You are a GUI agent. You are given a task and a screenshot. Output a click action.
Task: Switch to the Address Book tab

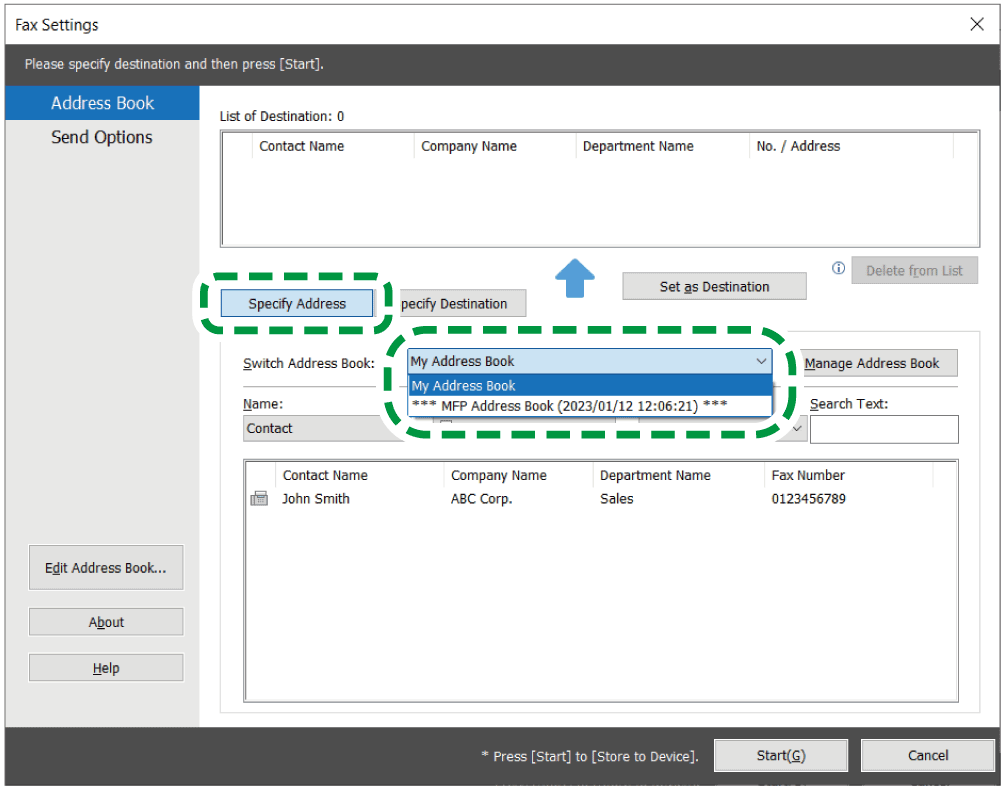pos(102,103)
